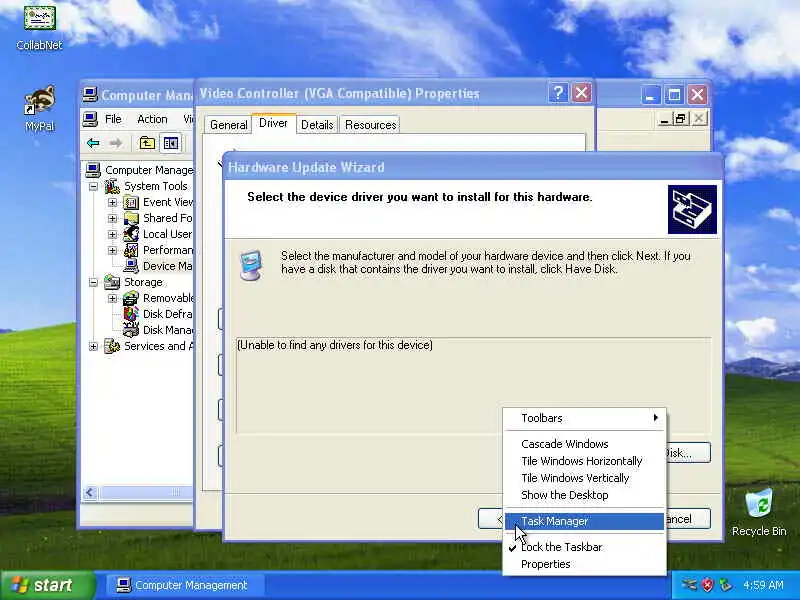The height and width of the screenshot is (600, 800).
Task: Switch to the General tab
Action: [x=228, y=125]
